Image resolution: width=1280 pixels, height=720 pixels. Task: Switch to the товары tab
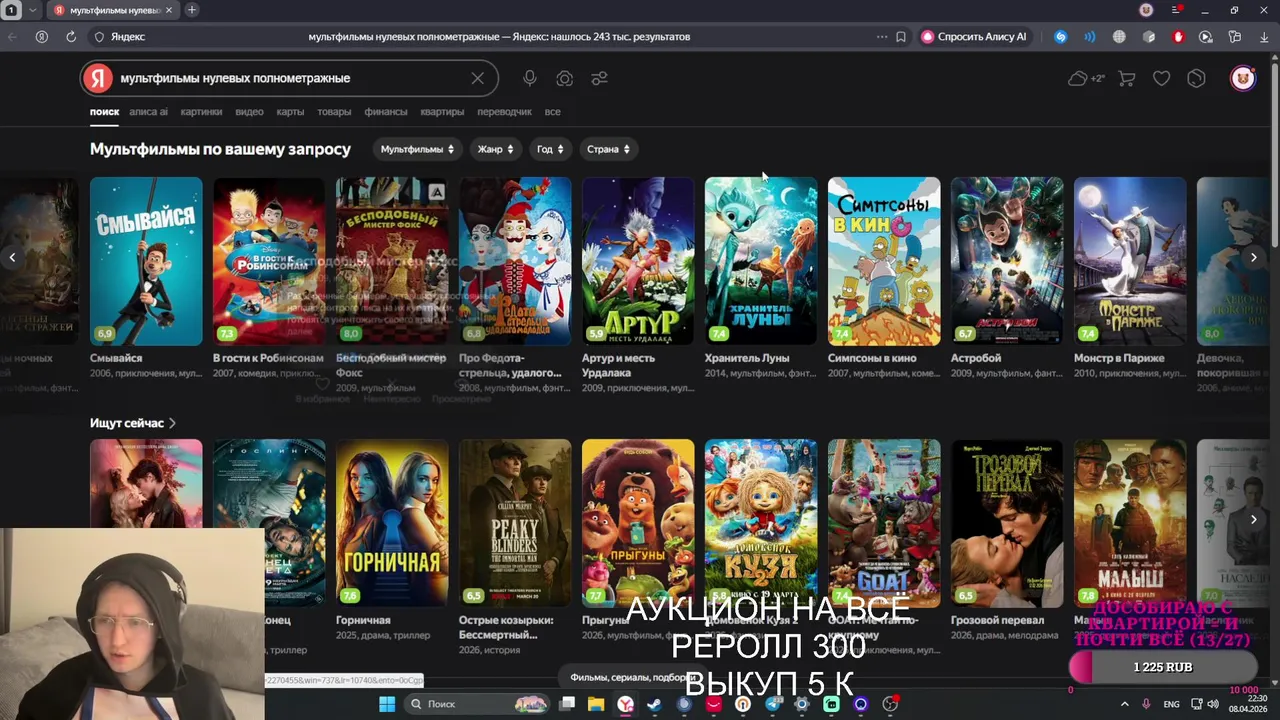pyautogui.click(x=334, y=112)
